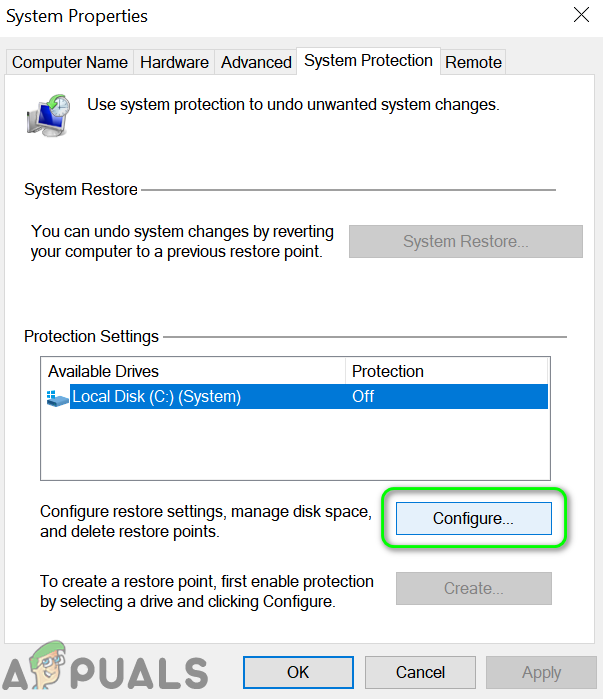This screenshot has width=603, height=699.
Task: Click the System Restore... button
Action: [465, 241]
